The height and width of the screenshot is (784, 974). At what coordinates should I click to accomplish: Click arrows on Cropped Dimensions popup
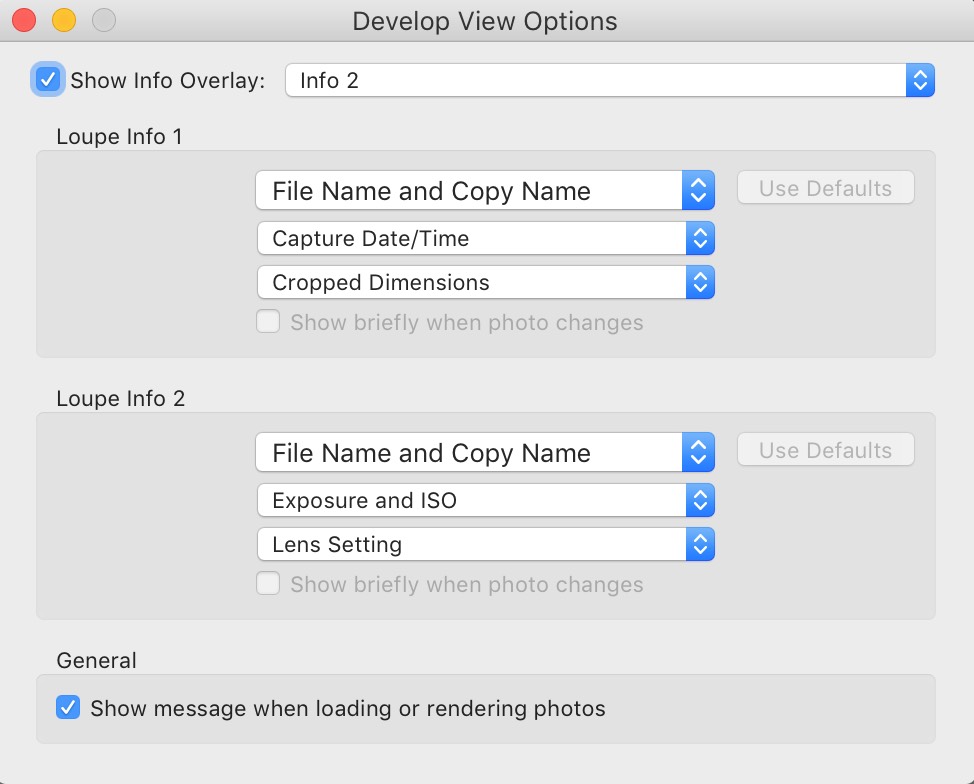pos(700,283)
